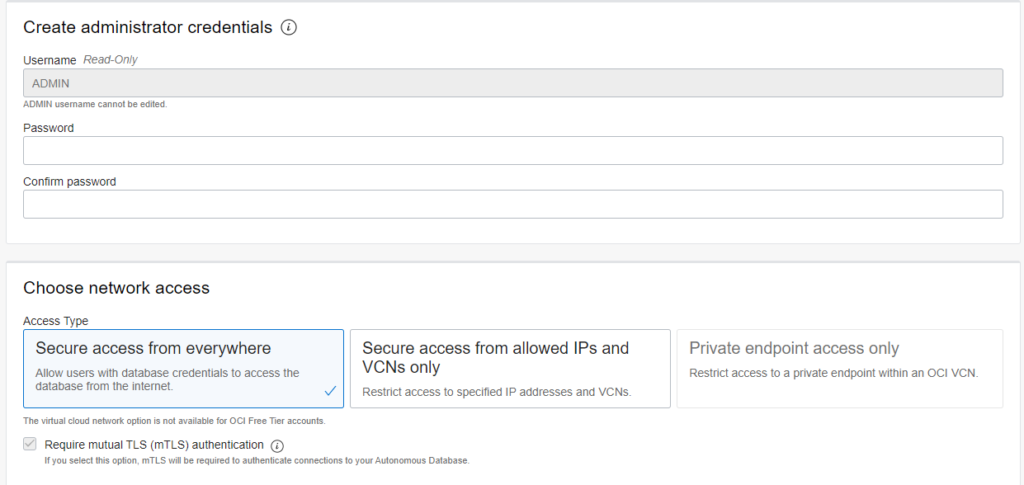The height and width of the screenshot is (485, 1024).
Task: Click the Confirm password label
Action: coord(69,182)
